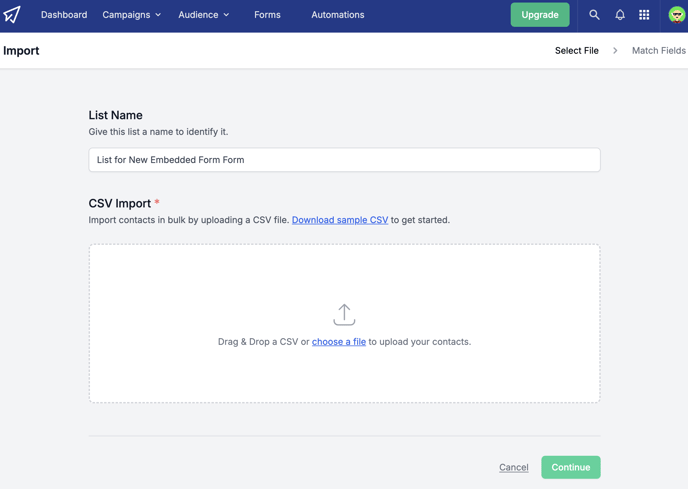The height and width of the screenshot is (489, 688).
Task: Open the apps grid icon
Action: 644,15
